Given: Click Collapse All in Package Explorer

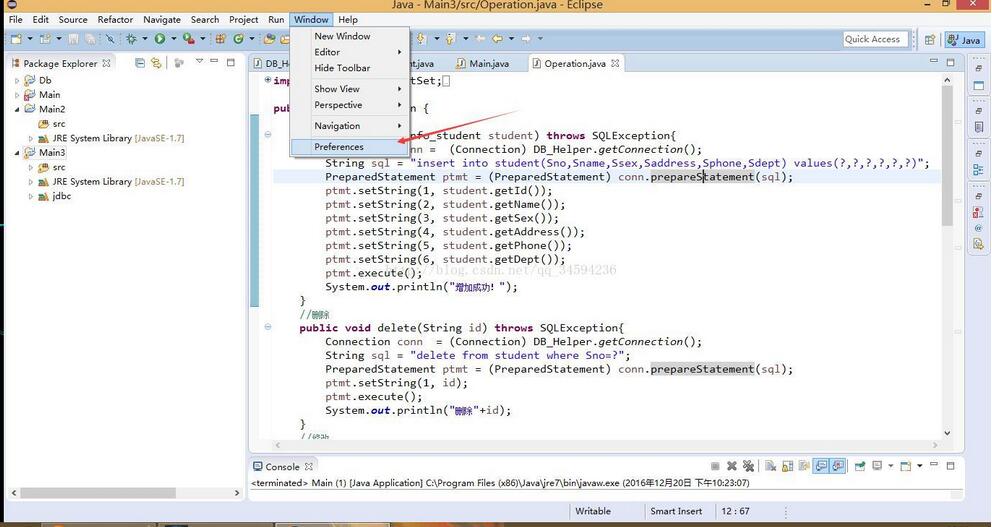Looking at the screenshot, I should click(140, 63).
